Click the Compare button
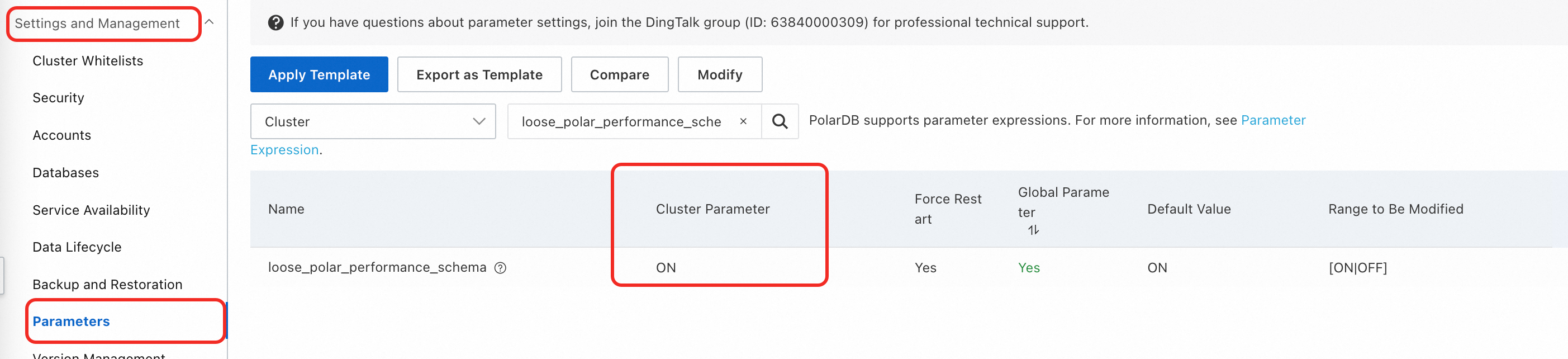Image resolution: width=1568 pixels, height=359 pixels. coord(619,74)
